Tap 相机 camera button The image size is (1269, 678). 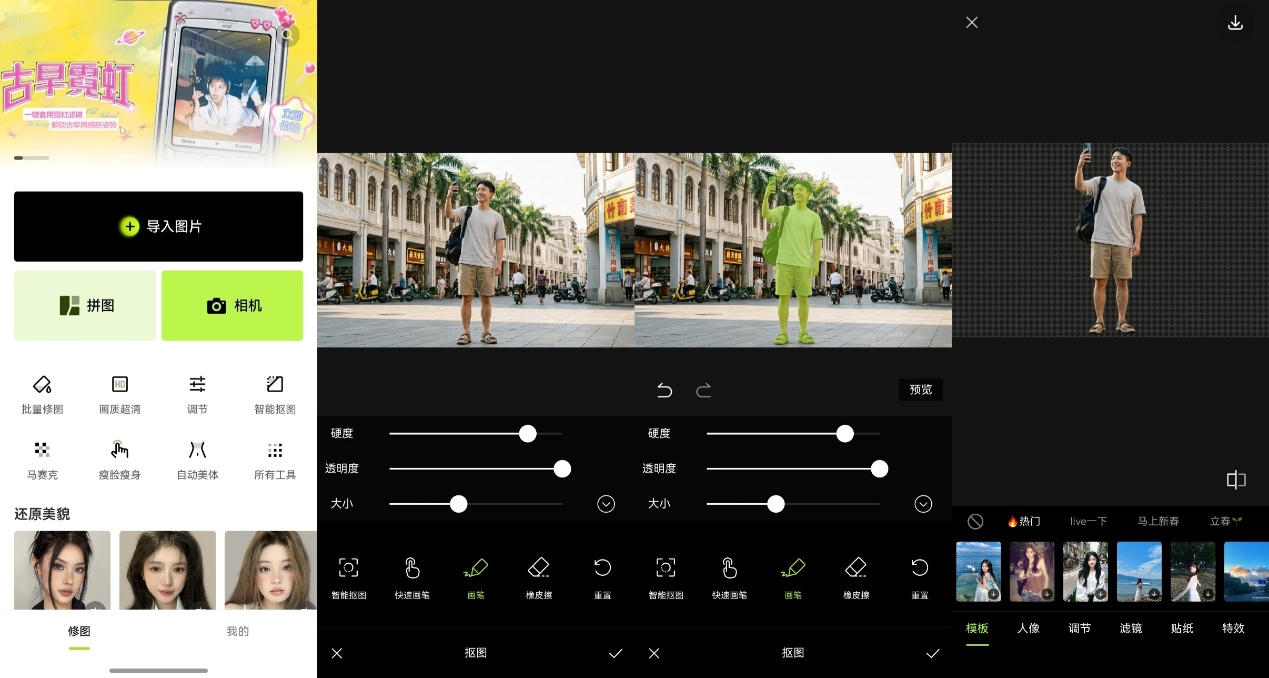pyautogui.click(x=232, y=305)
